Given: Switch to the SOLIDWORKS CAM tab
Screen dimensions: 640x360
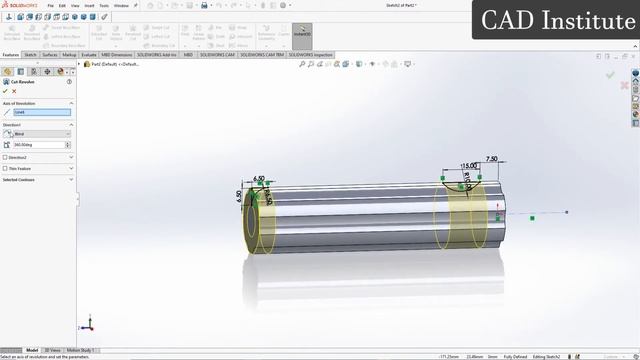Looking at the screenshot, I should click(x=217, y=55).
